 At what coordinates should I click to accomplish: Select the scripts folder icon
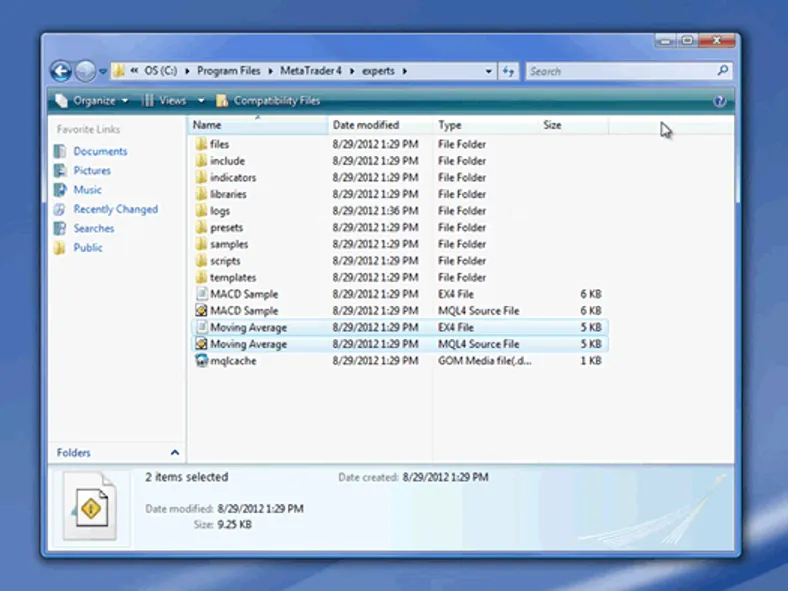(x=201, y=260)
